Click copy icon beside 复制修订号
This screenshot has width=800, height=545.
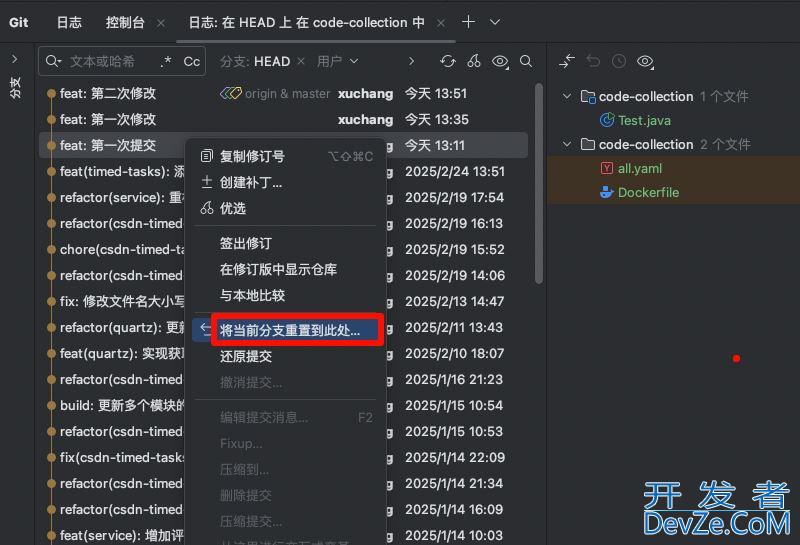[206, 156]
